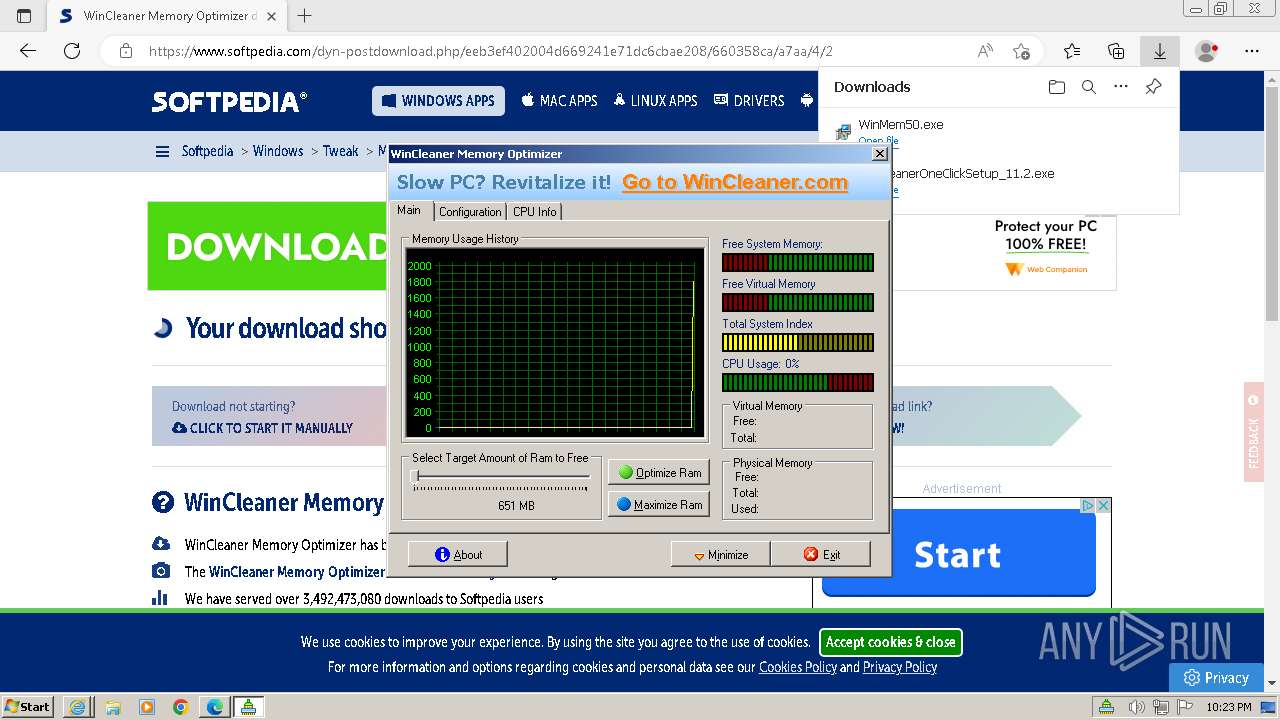Click the Optimize Ram button
Screen dimensions: 1280x720
pos(658,473)
